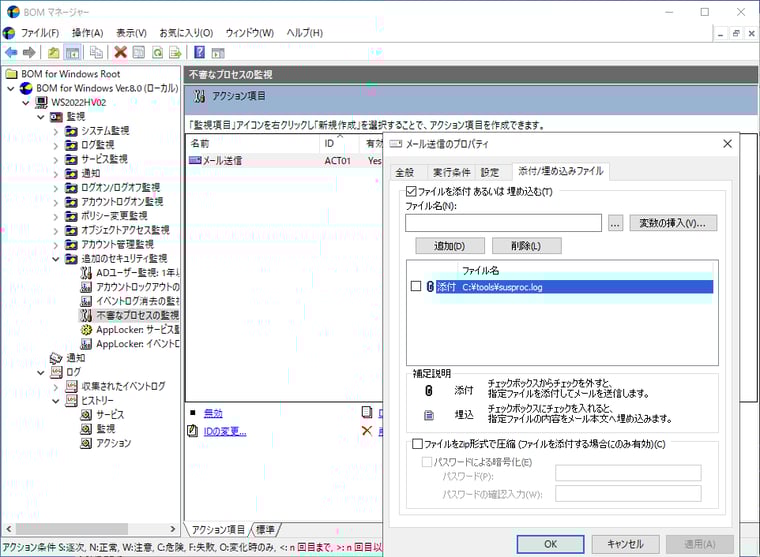Image resolution: width=760 pixels, height=557 pixels.
Task: Click the red Delete X toolbar icon
Action: (x=120, y=52)
